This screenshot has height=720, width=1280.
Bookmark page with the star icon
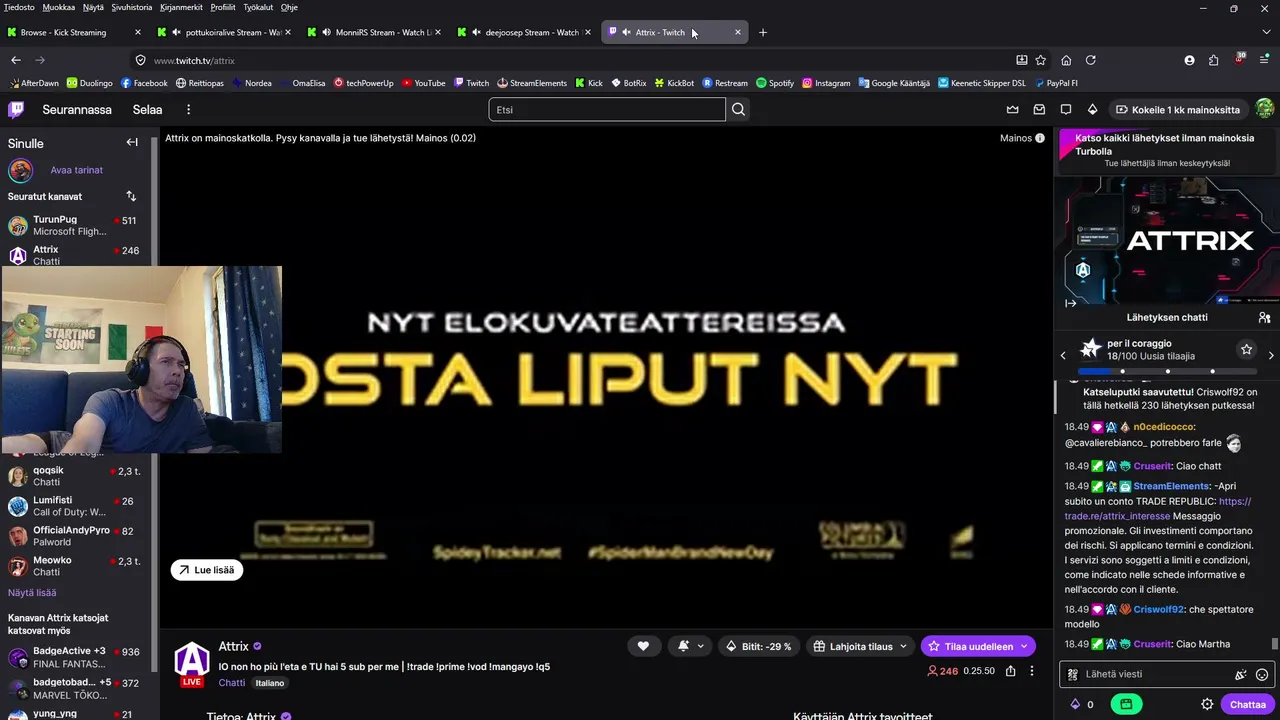tap(1041, 60)
